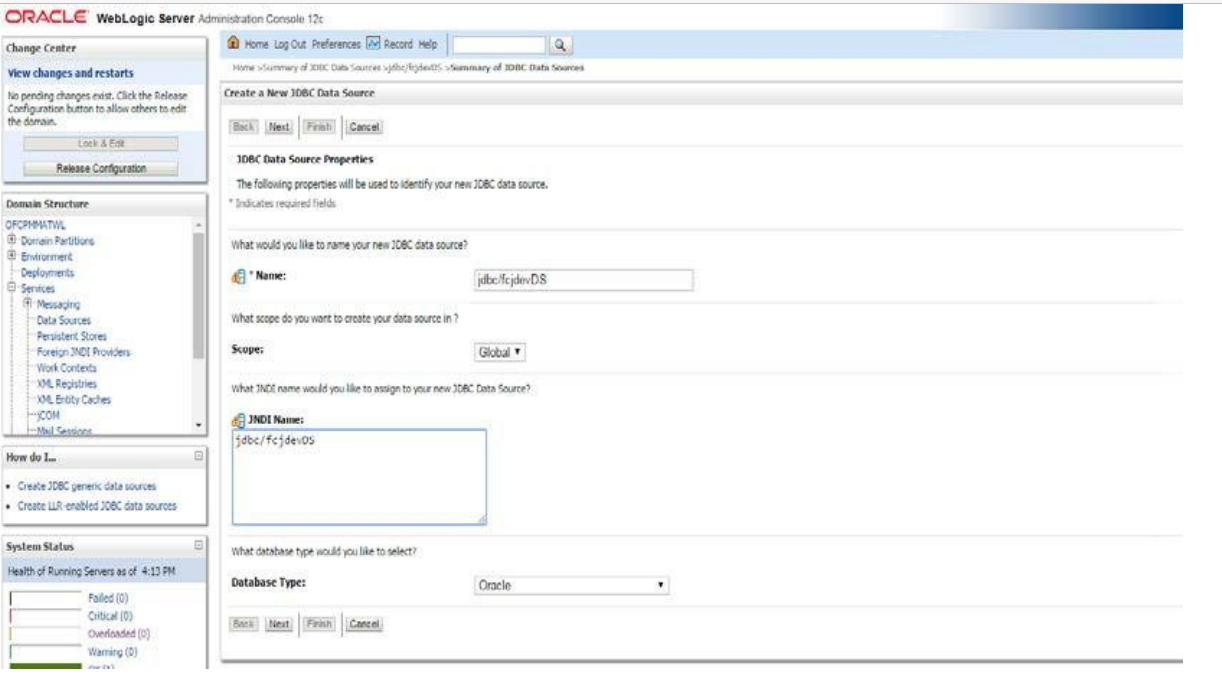Screen dimensions: 1222x679
Task: Select XML Entity Caches tree item
Action: (x=74, y=400)
